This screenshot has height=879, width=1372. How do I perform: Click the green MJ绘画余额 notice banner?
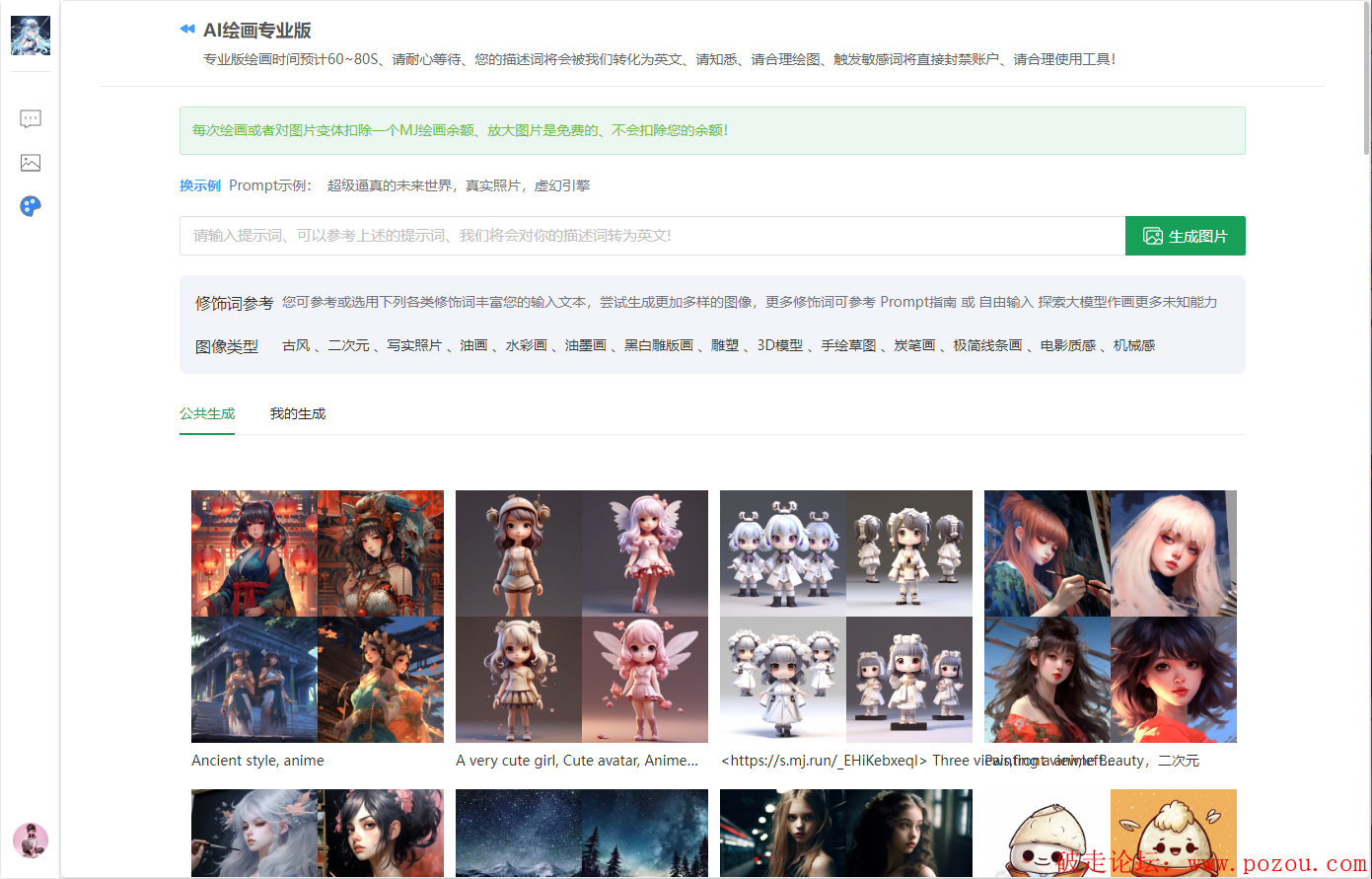pos(712,130)
